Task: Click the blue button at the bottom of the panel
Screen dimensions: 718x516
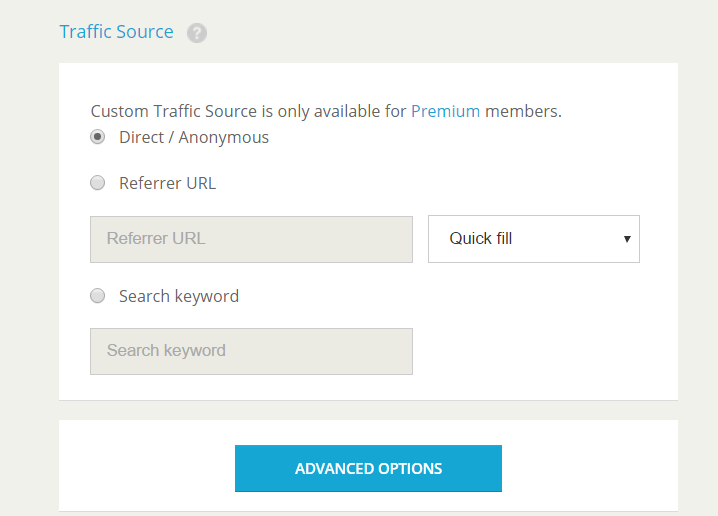Action: [x=368, y=468]
